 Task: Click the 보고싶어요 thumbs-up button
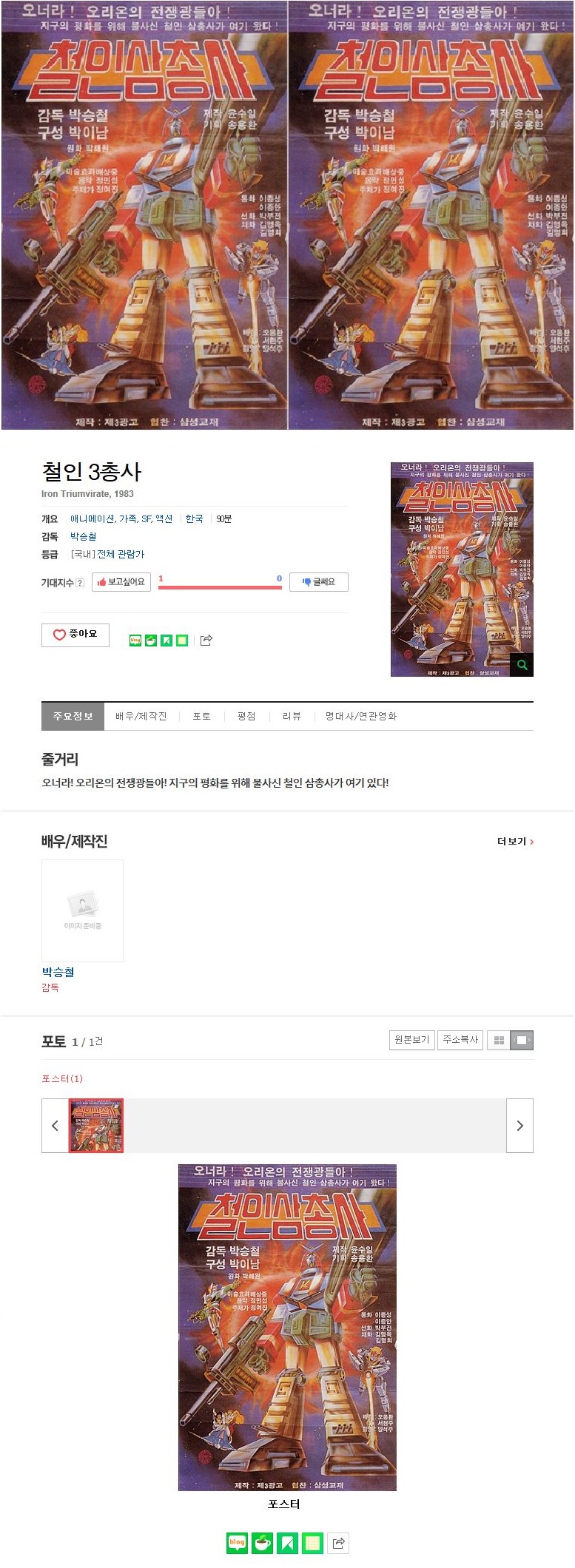point(121,582)
